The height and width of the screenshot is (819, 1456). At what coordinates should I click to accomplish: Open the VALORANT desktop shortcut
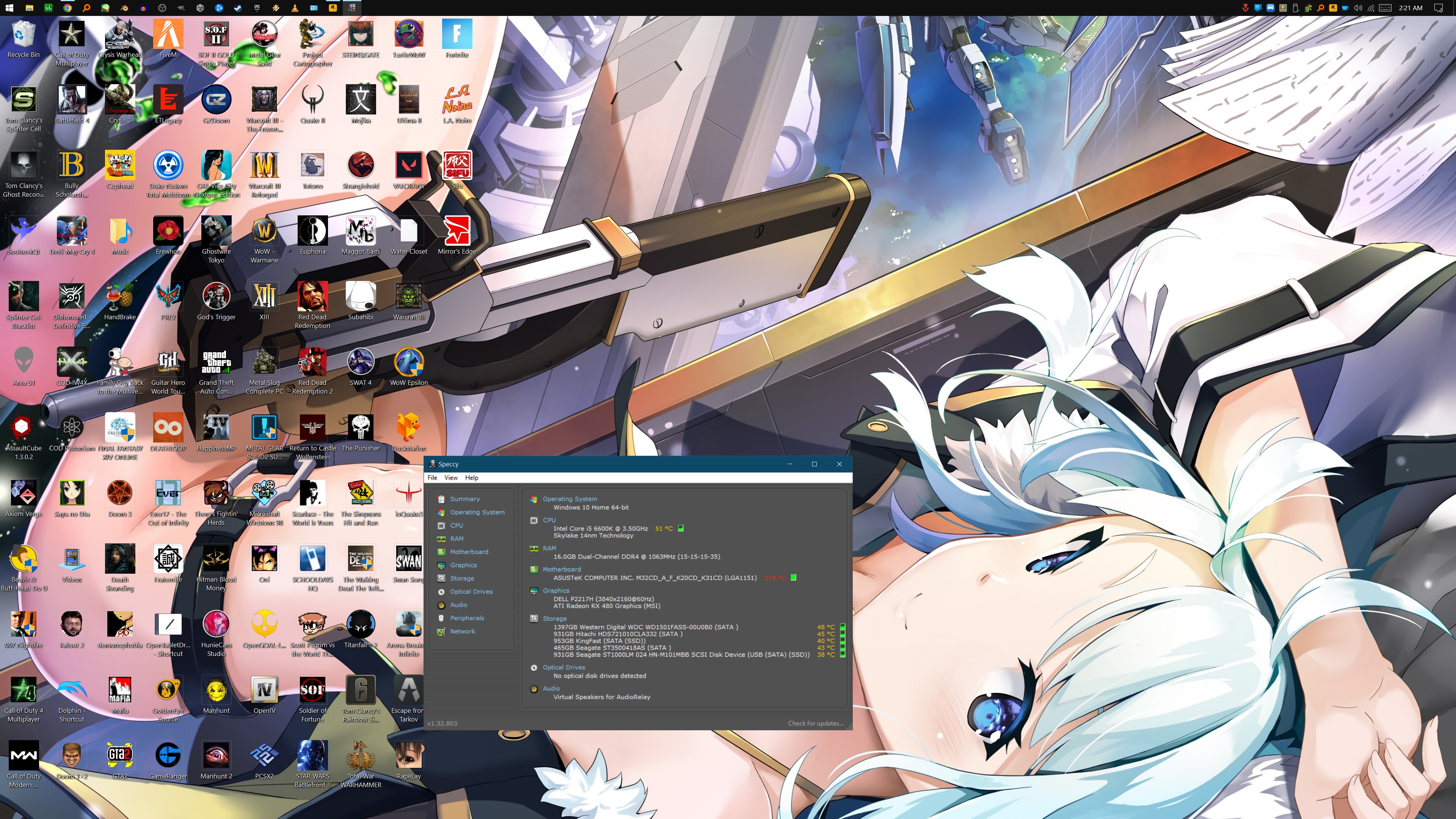tap(409, 170)
